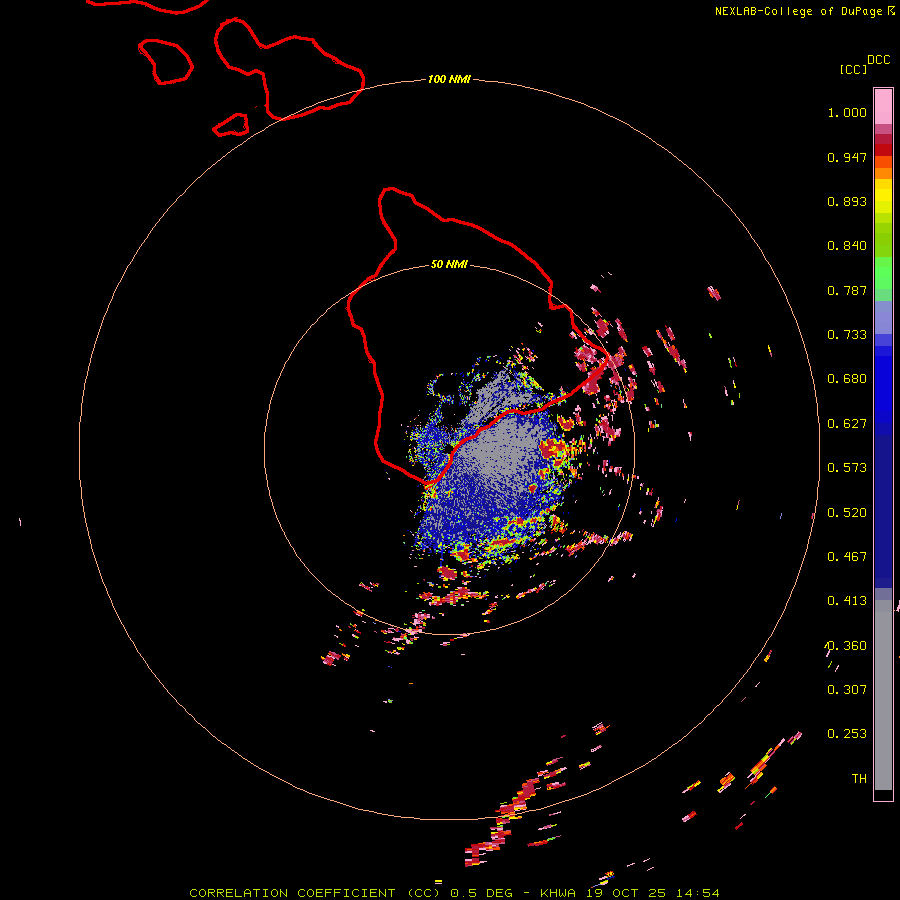The width and height of the screenshot is (900, 900).
Task: Click the TH threshold label on the scale
Action: 859,779
